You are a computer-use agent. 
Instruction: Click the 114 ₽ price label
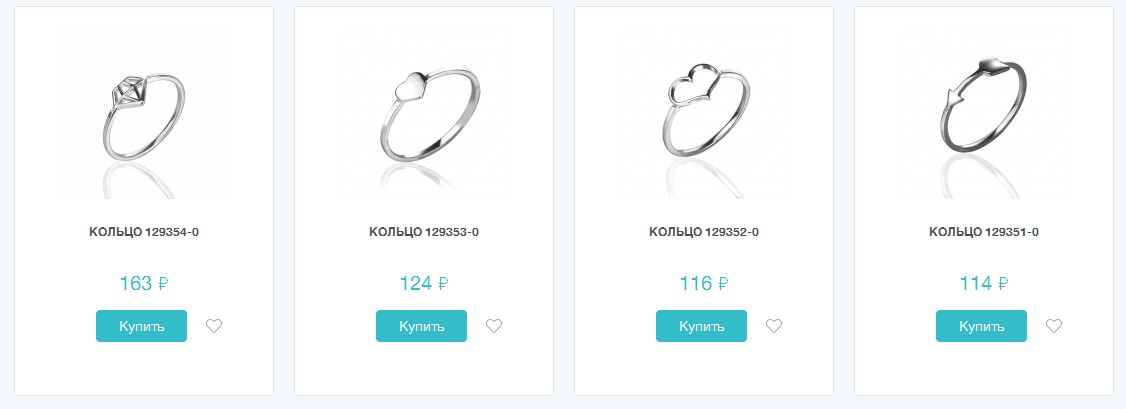(984, 283)
